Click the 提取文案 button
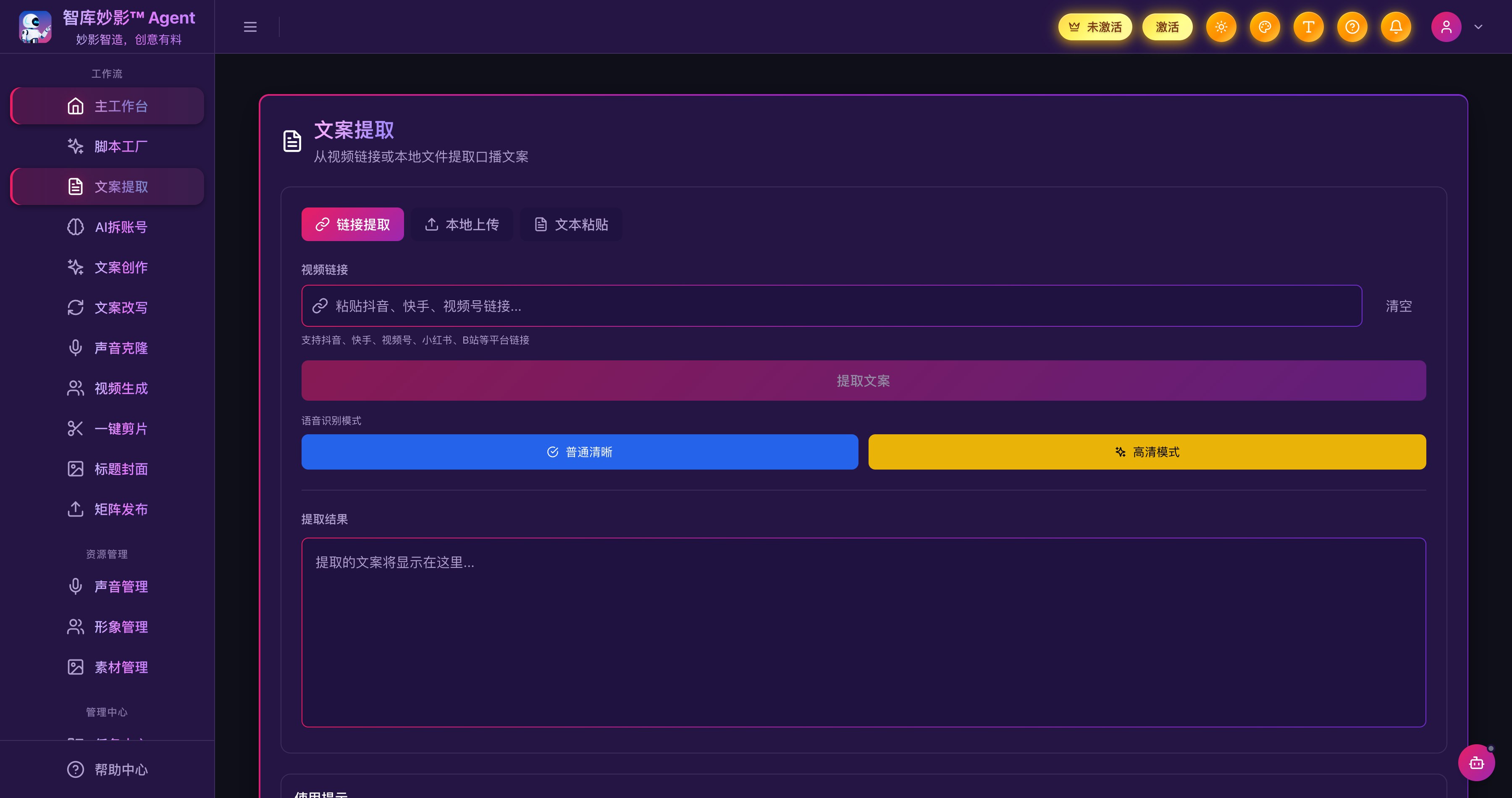The image size is (1512, 798). pyautogui.click(x=864, y=381)
